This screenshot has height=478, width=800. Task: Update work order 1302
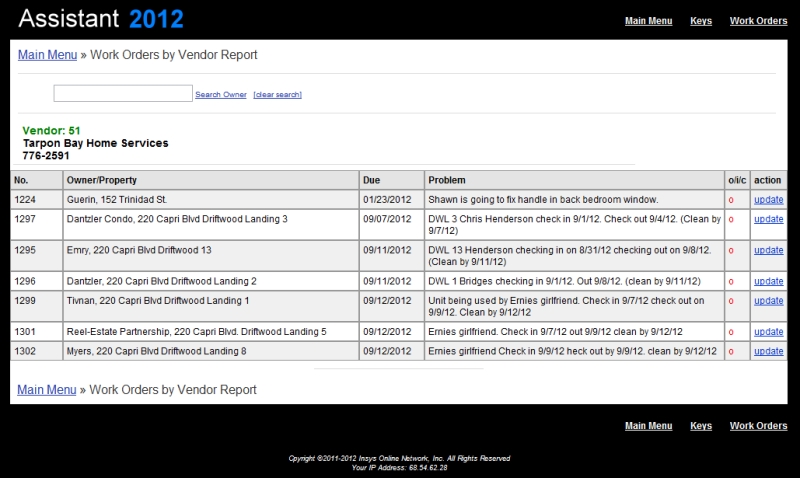click(768, 351)
